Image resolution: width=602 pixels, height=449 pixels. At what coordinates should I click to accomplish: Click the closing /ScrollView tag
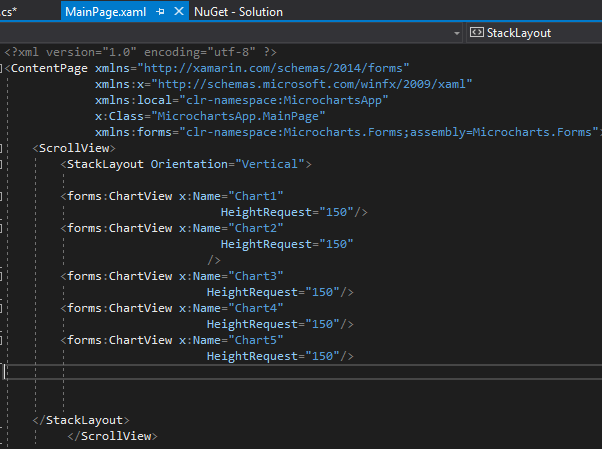click(115, 436)
